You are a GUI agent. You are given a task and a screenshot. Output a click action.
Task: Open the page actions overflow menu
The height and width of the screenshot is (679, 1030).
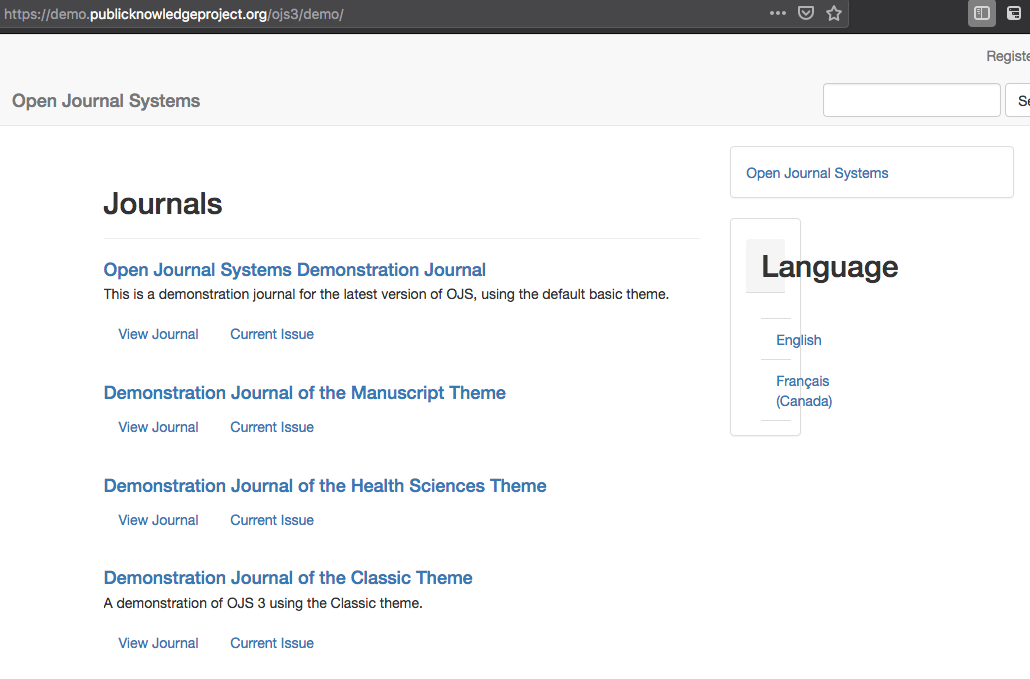point(777,14)
